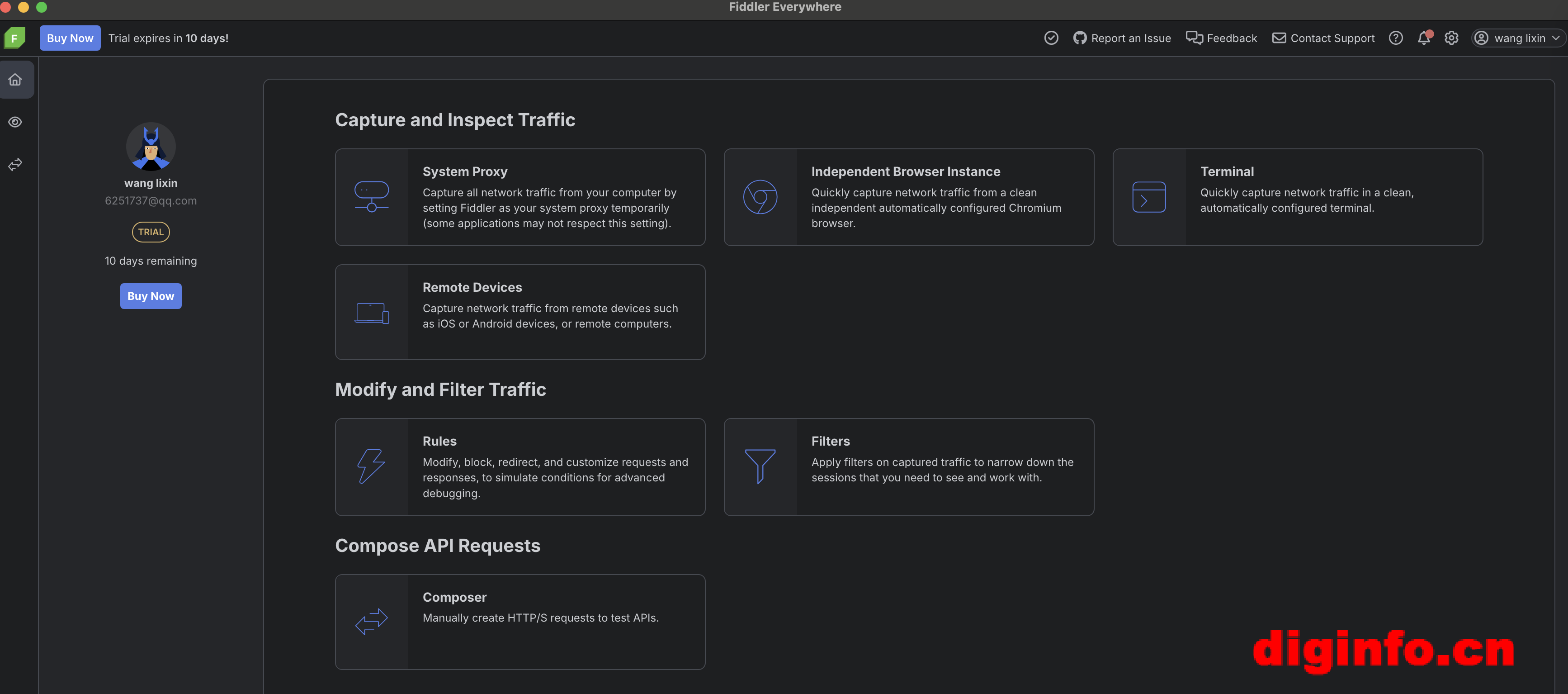Click the Buy Now button in top bar

[x=70, y=38]
